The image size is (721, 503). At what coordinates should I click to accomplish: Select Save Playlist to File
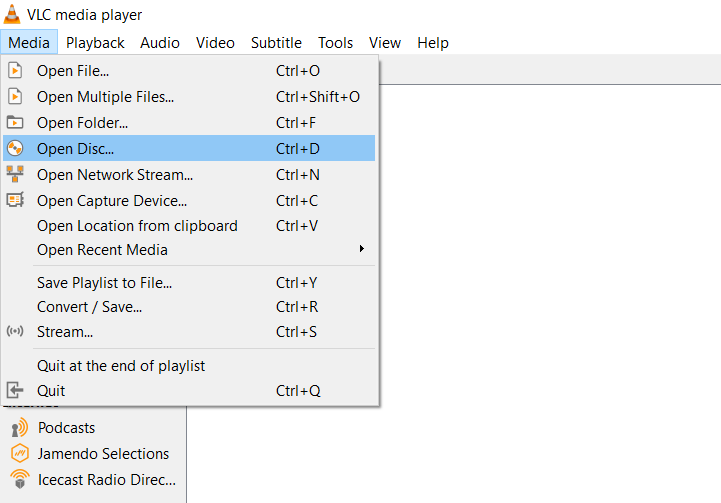tap(104, 283)
